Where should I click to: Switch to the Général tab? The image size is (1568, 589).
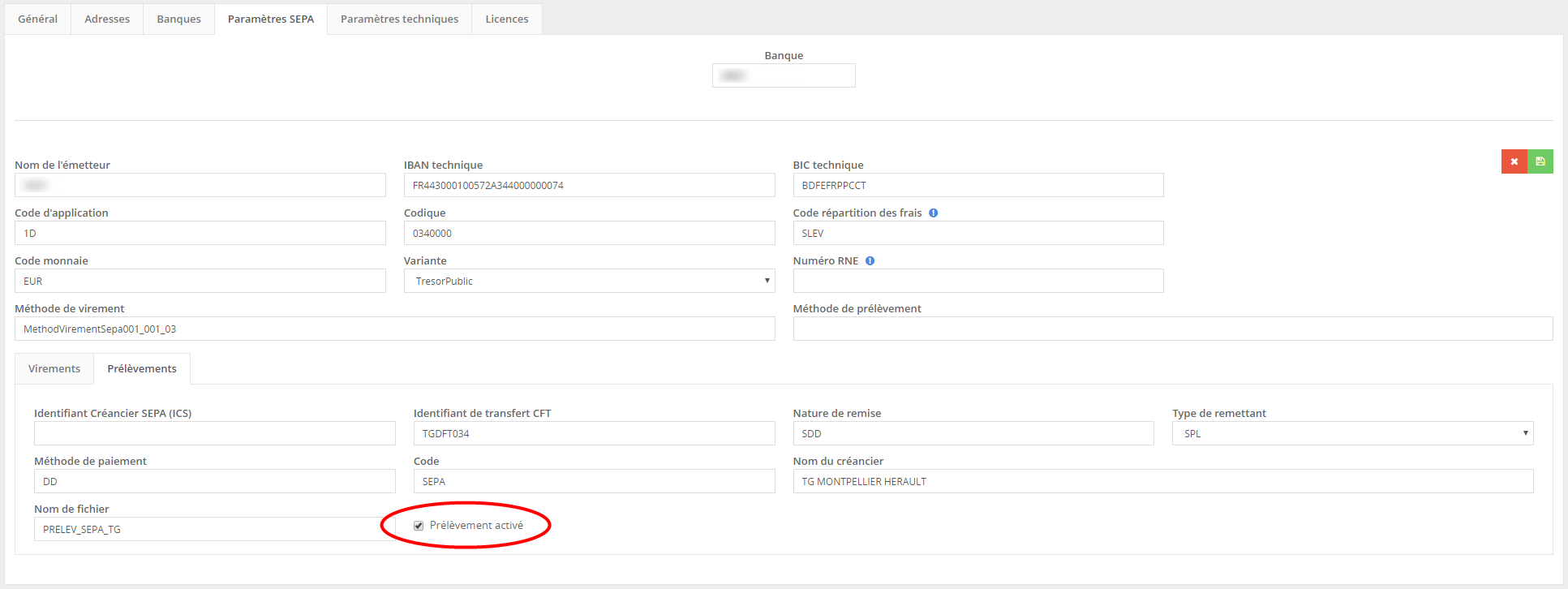37,19
